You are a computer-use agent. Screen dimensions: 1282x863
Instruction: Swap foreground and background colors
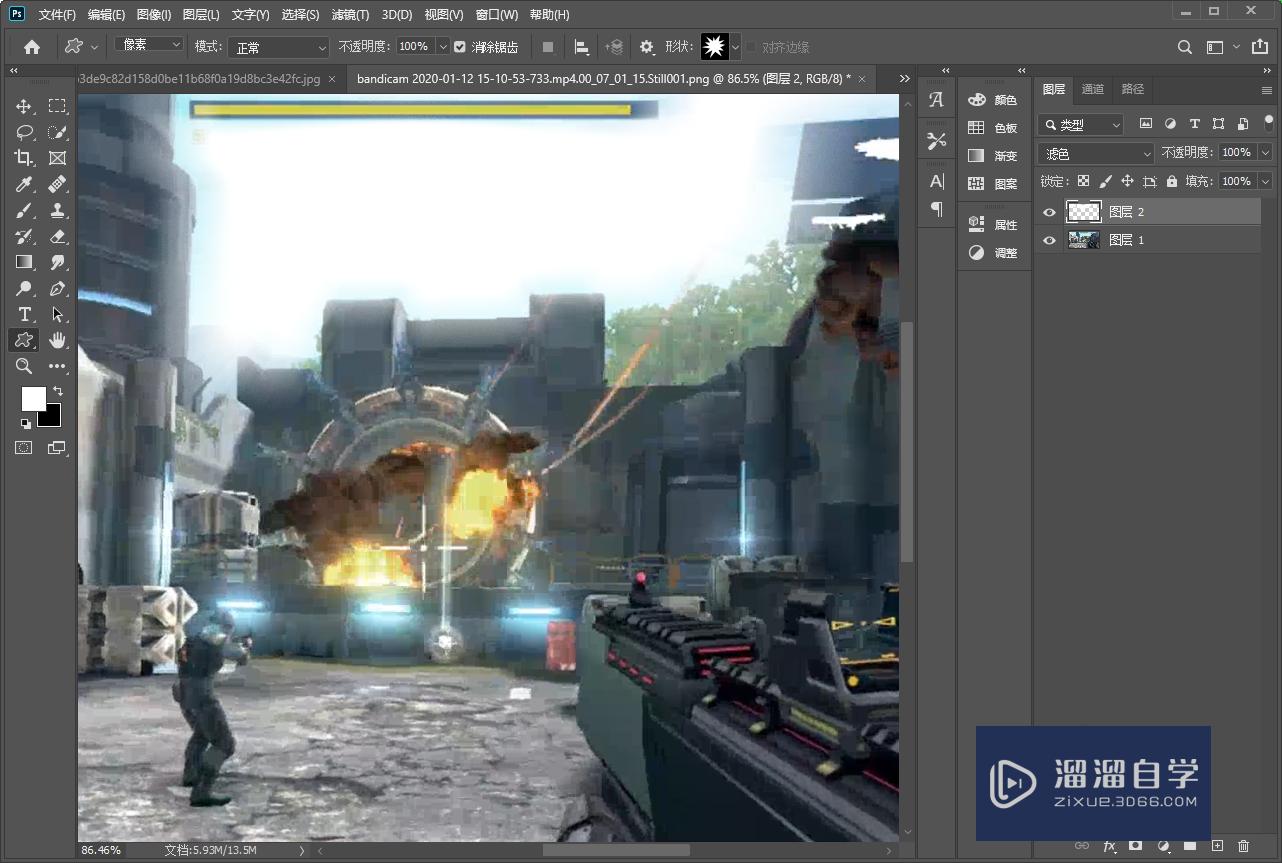pos(58,391)
